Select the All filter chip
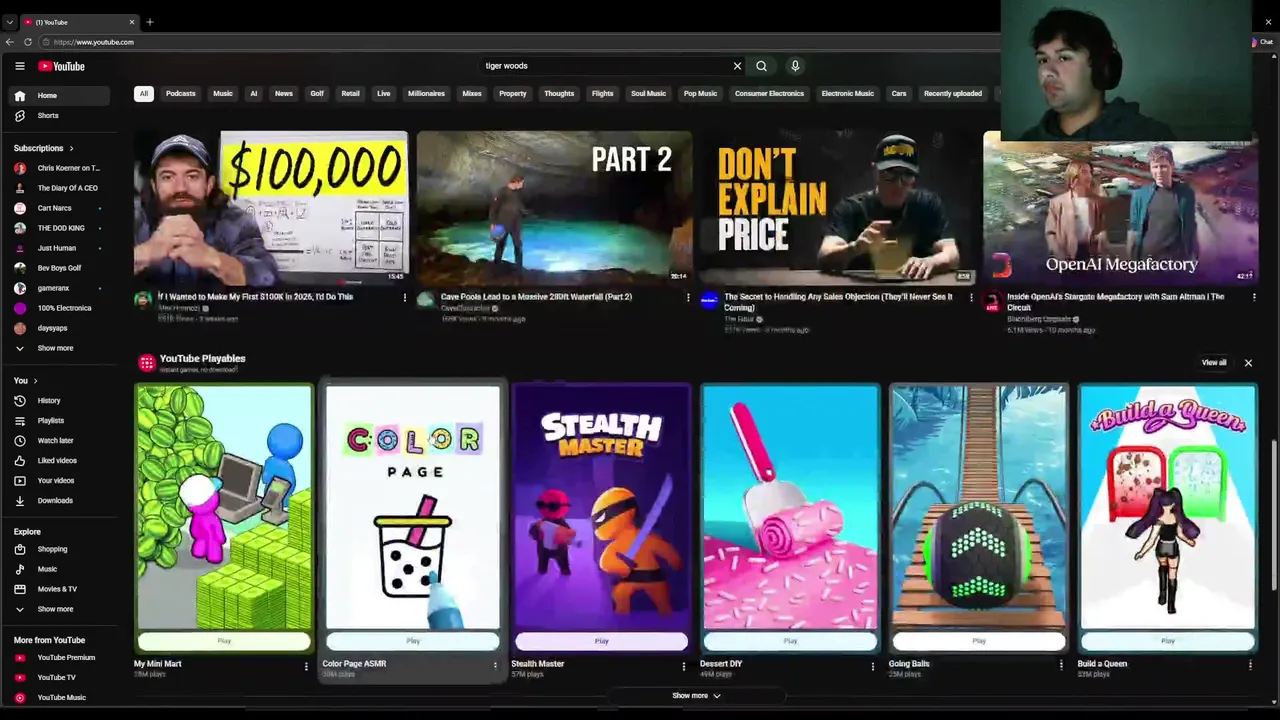The width and height of the screenshot is (1280, 720). pos(143,94)
